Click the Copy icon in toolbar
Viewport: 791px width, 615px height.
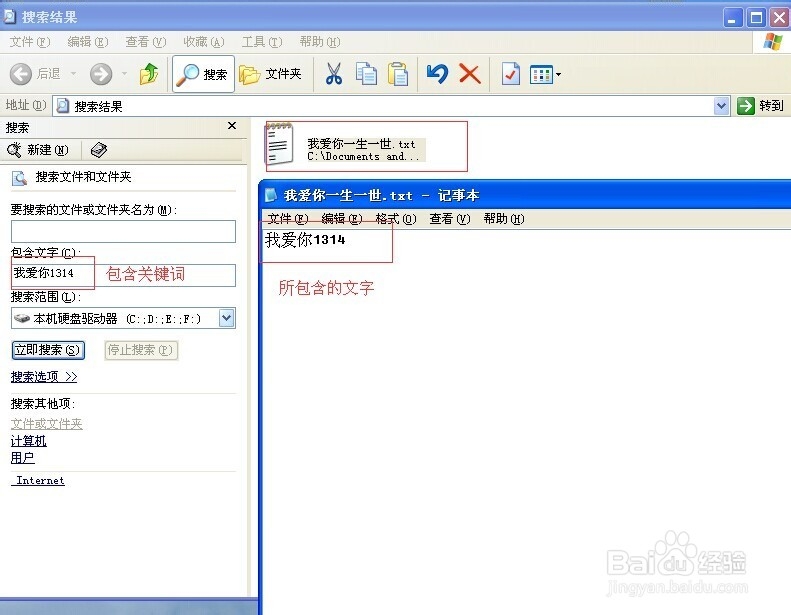[366, 74]
